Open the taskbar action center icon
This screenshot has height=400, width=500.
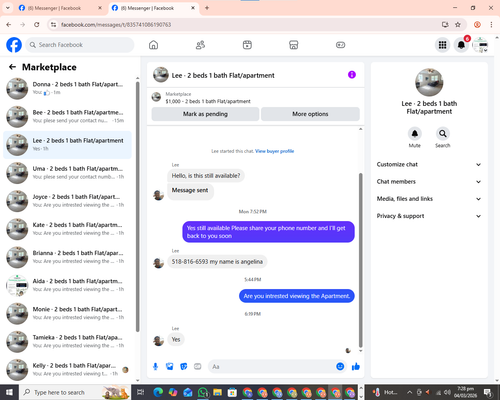pyautogui.click(x=487, y=392)
